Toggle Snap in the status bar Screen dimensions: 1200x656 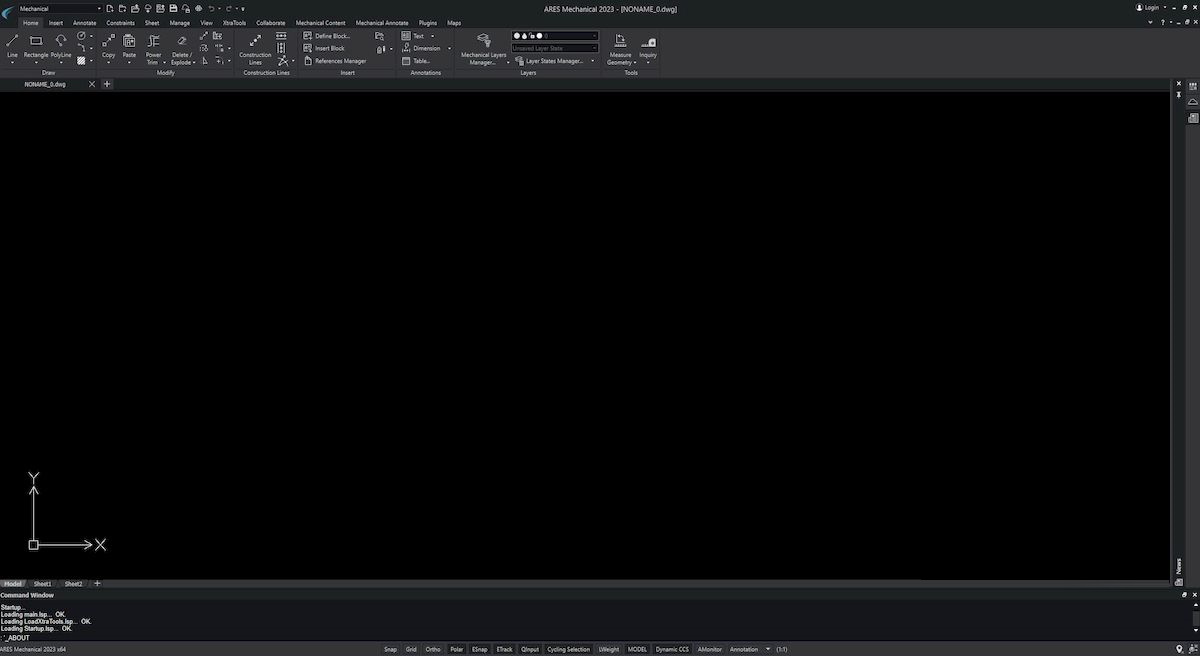390,649
